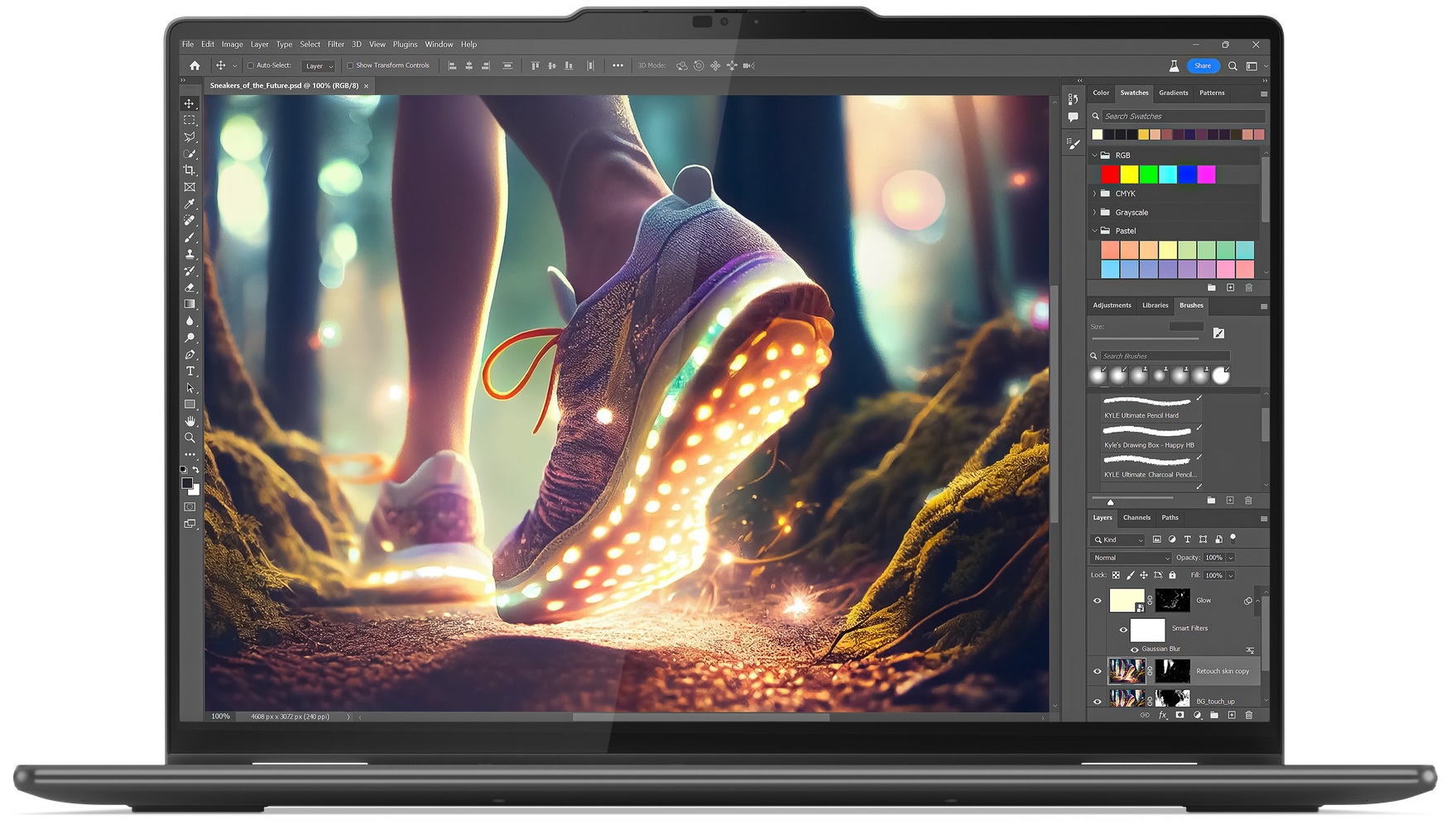
Task: Select the Horizontal Type tool
Action: tap(190, 371)
